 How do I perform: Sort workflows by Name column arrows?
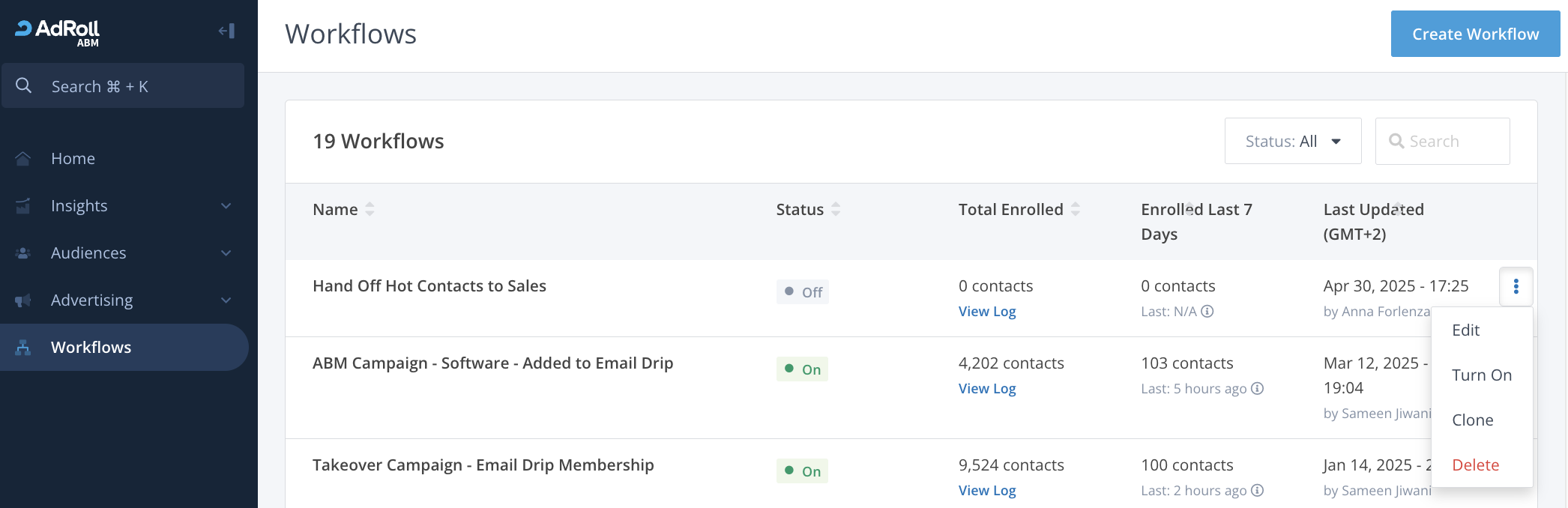[x=370, y=210]
